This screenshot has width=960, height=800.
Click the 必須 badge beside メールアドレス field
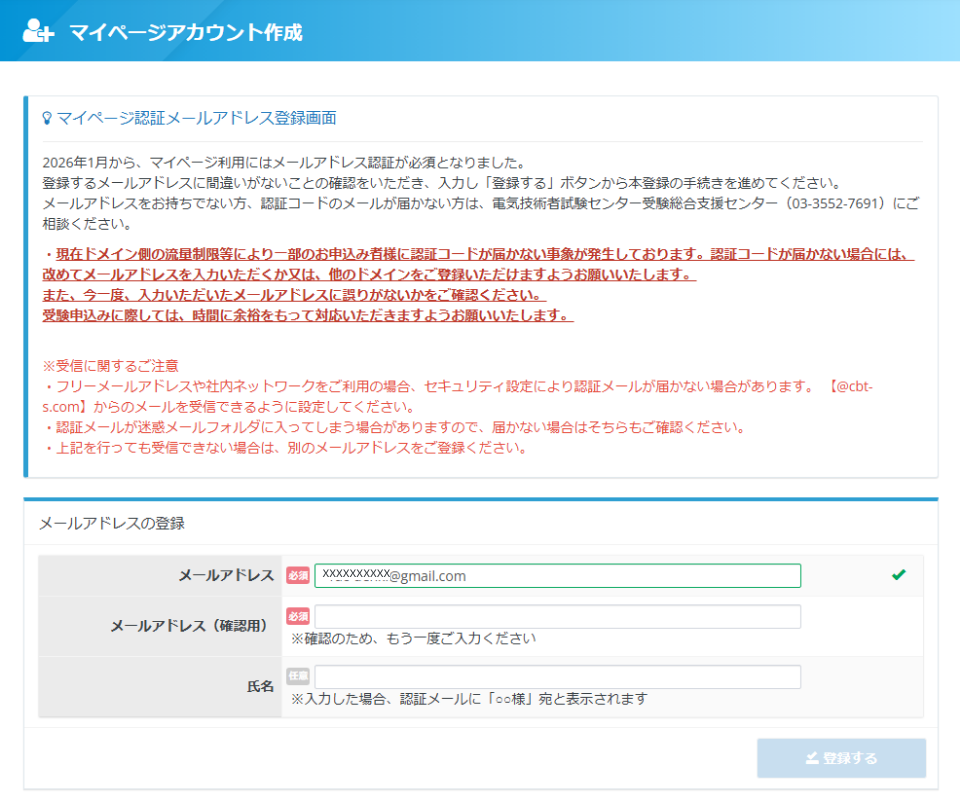click(298, 576)
